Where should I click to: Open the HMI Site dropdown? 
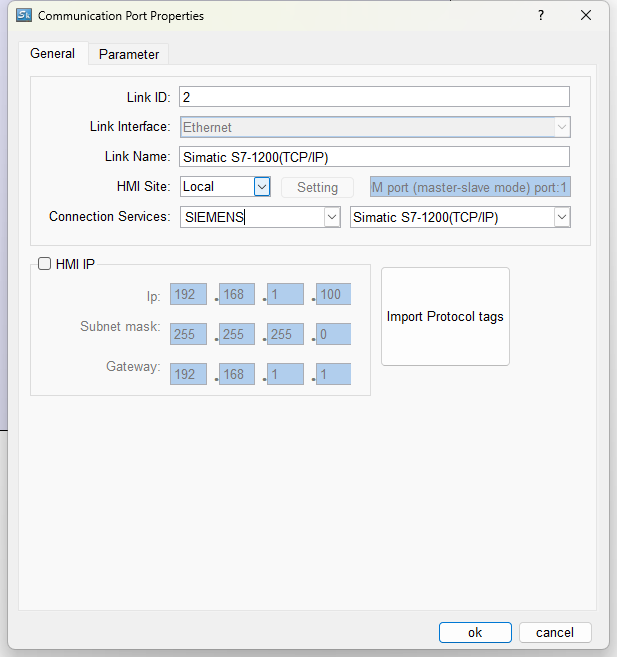click(x=262, y=186)
